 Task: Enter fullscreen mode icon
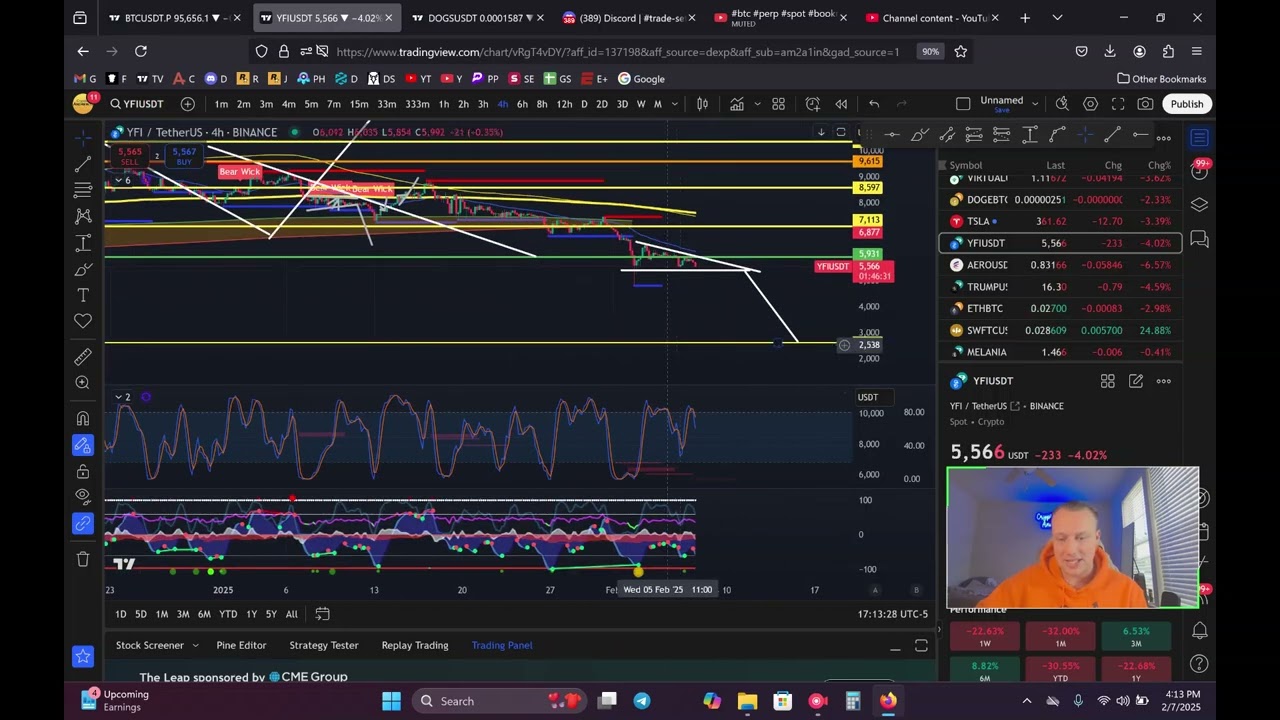point(1118,104)
